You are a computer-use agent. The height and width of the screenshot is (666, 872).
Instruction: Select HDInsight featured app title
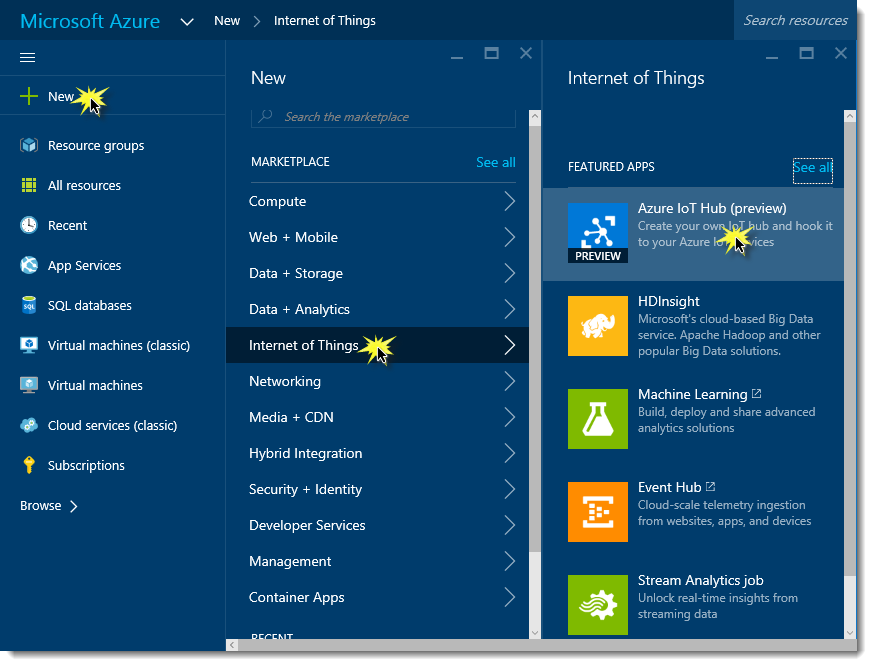[668, 301]
